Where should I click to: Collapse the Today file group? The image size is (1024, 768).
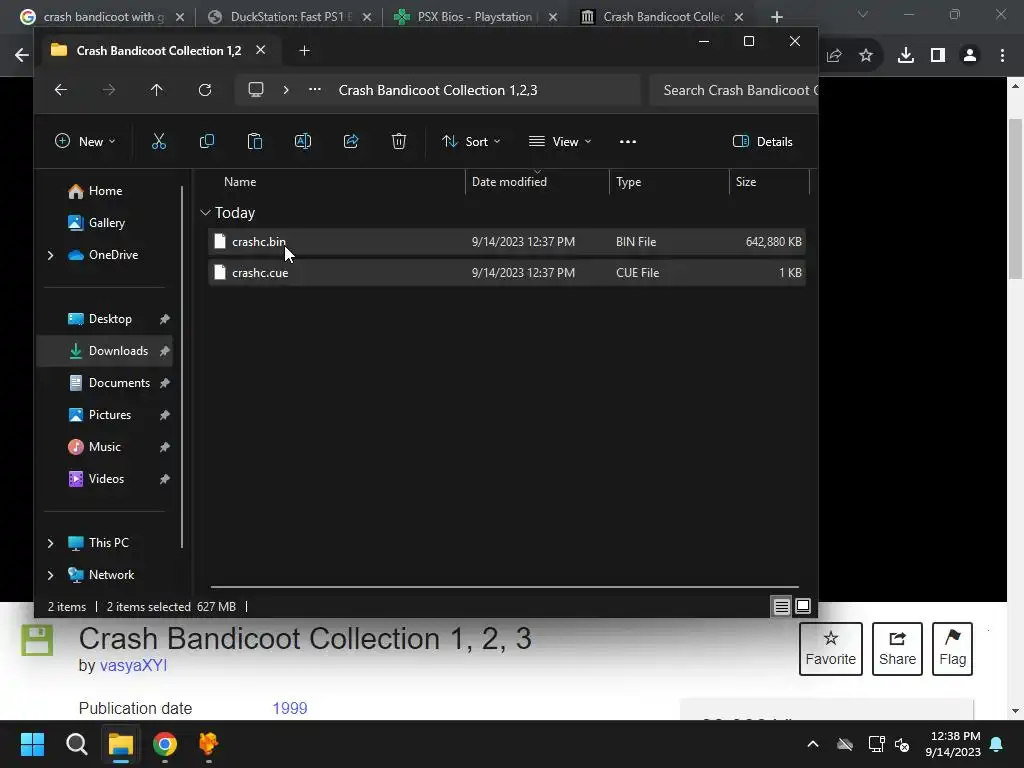click(205, 213)
